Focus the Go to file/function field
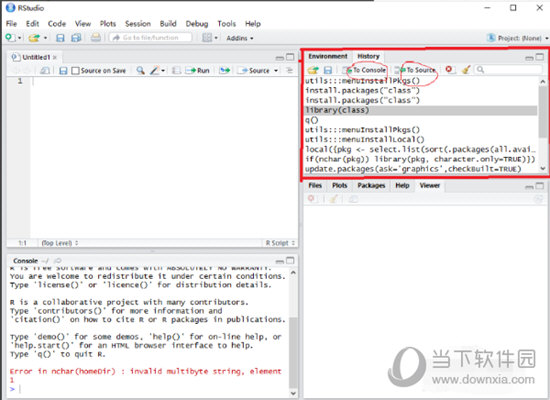 click(150, 38)
